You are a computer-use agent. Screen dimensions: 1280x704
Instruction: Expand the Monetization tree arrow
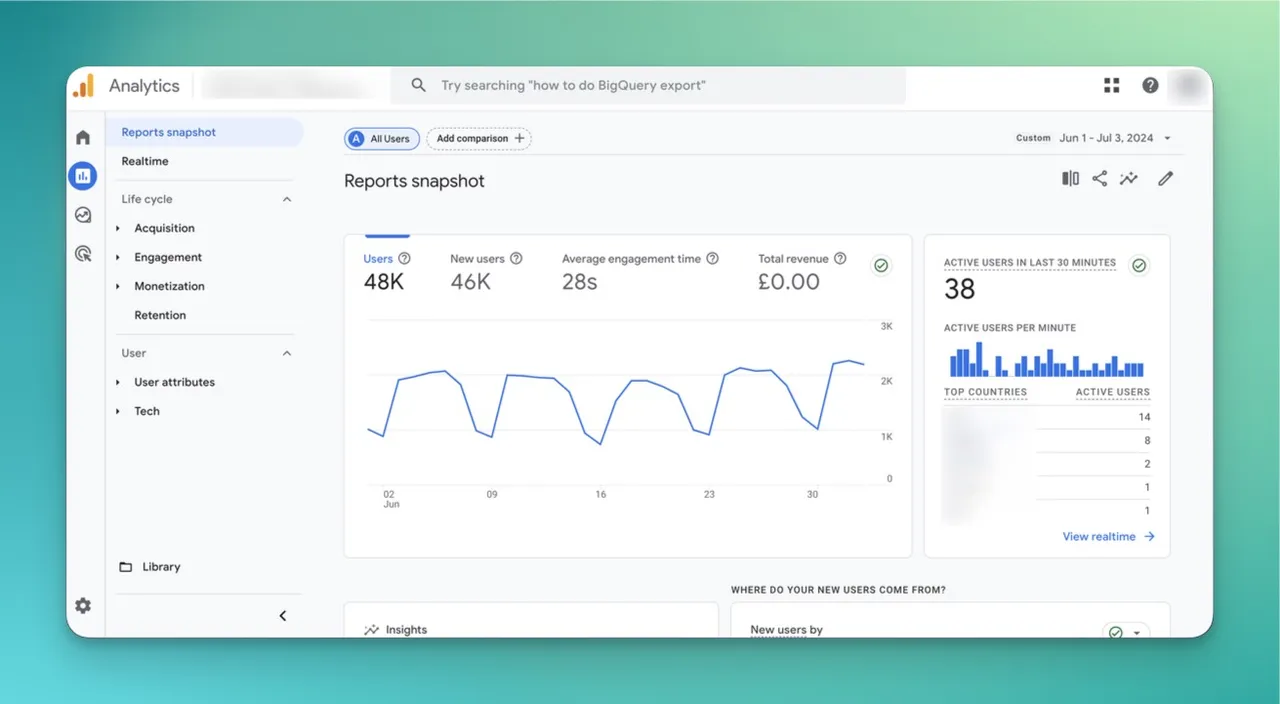[x=118, y=286]
